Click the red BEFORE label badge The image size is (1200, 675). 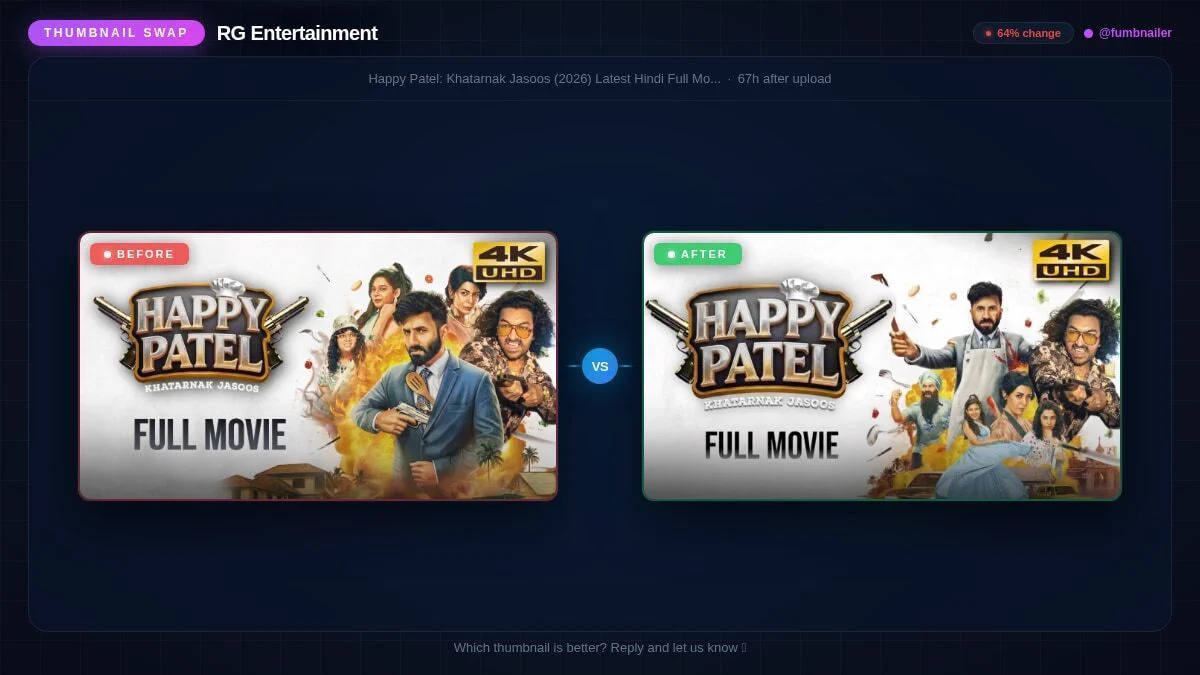pos(139,254)
